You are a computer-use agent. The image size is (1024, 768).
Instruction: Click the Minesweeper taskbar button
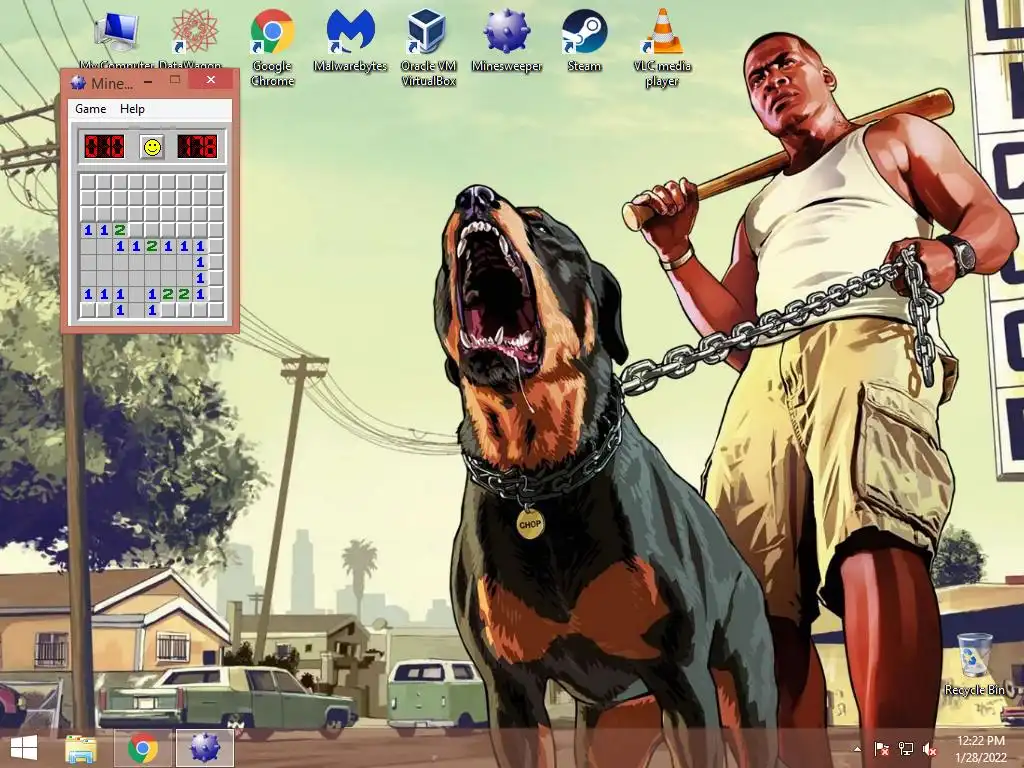pos(205,748)
